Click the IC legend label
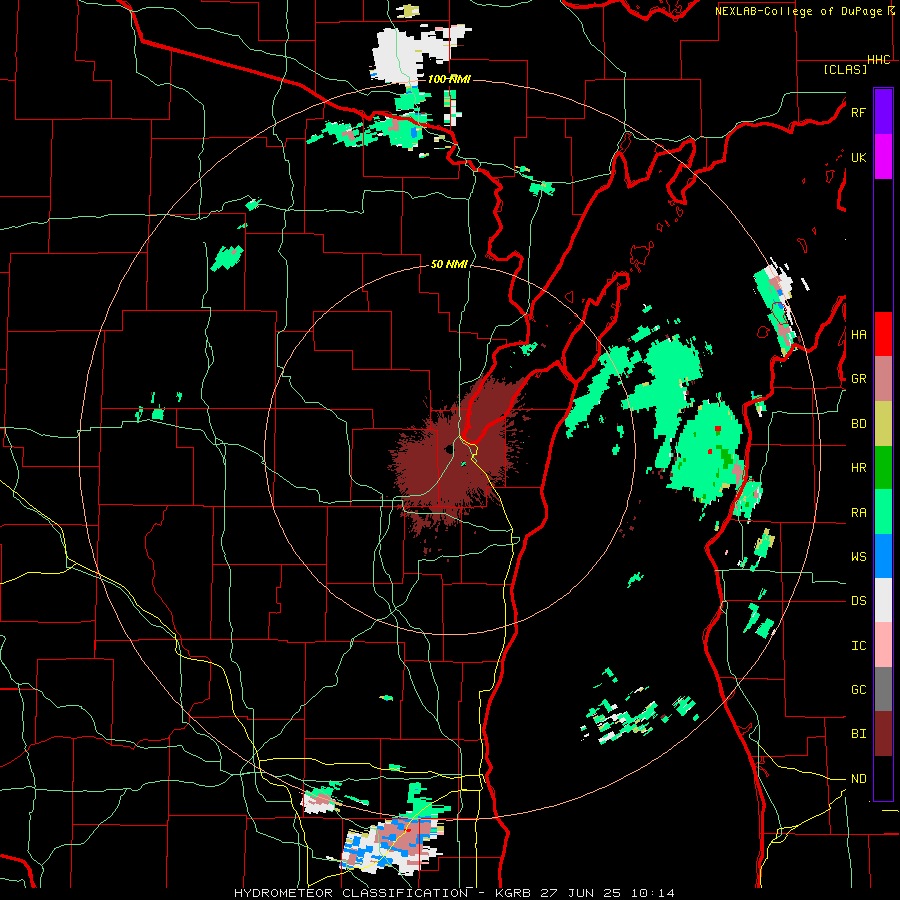900x900 pixels. click(x=858, y=646)
